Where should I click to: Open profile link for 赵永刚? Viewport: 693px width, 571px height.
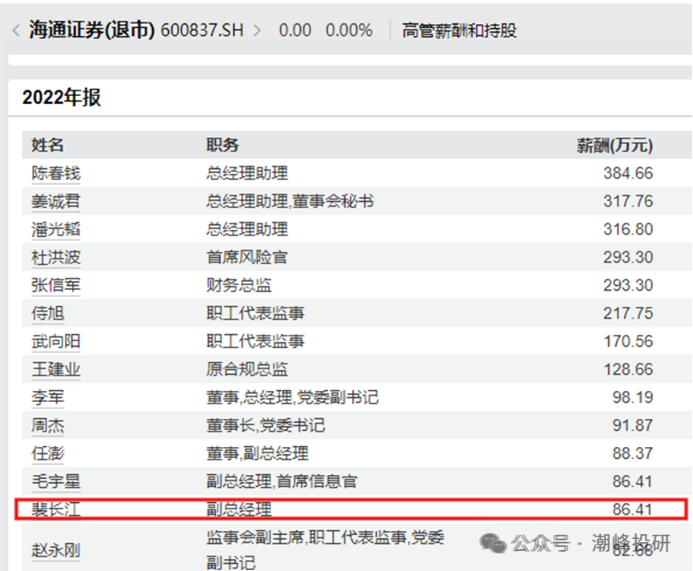[56, 551]
